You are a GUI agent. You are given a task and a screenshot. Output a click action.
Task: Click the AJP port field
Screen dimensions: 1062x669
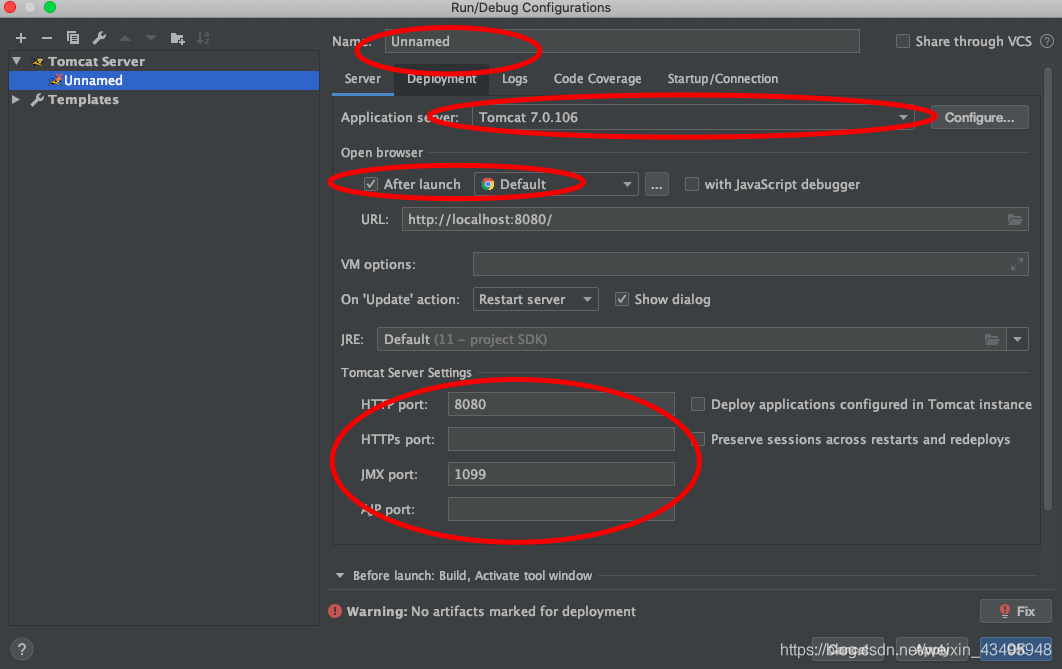pyautogui.click(x=561, y=509)
